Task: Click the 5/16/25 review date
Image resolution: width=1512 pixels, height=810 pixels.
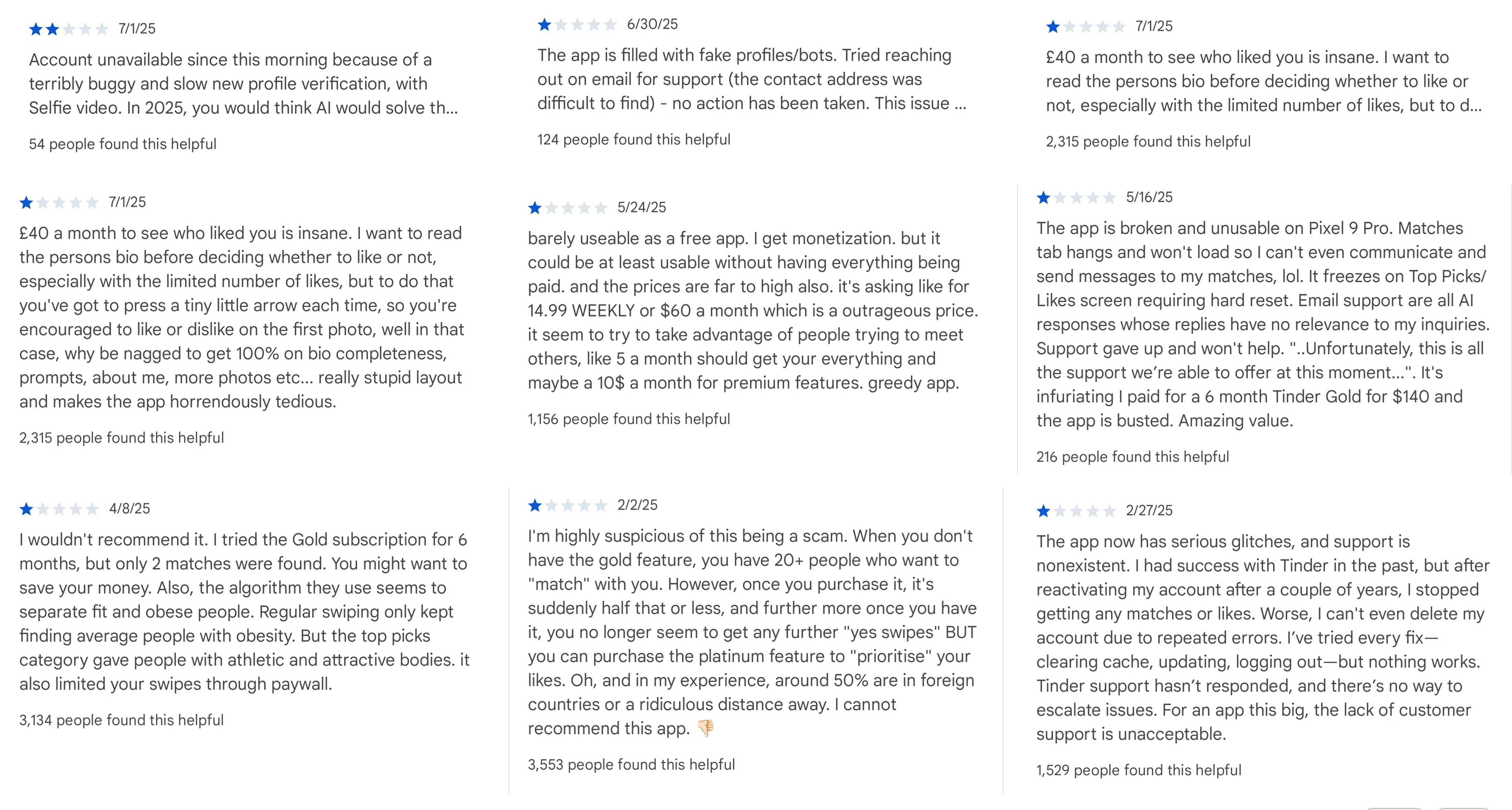Action: (1149, 197)
